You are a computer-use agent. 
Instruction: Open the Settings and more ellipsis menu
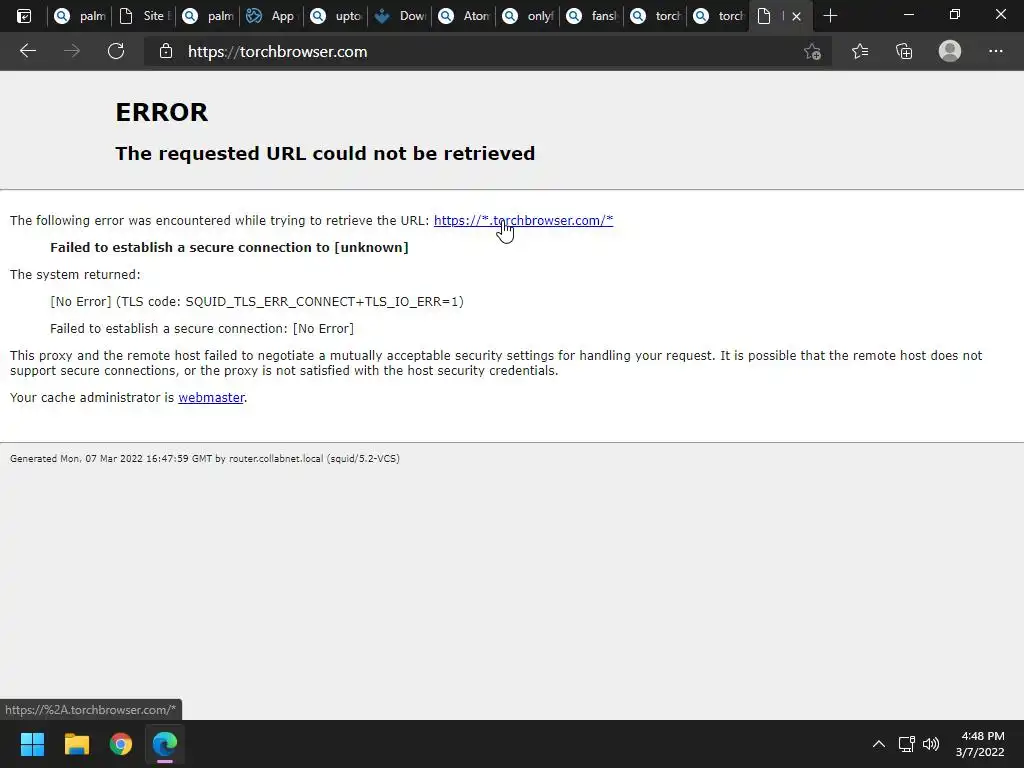coord(995,51)
